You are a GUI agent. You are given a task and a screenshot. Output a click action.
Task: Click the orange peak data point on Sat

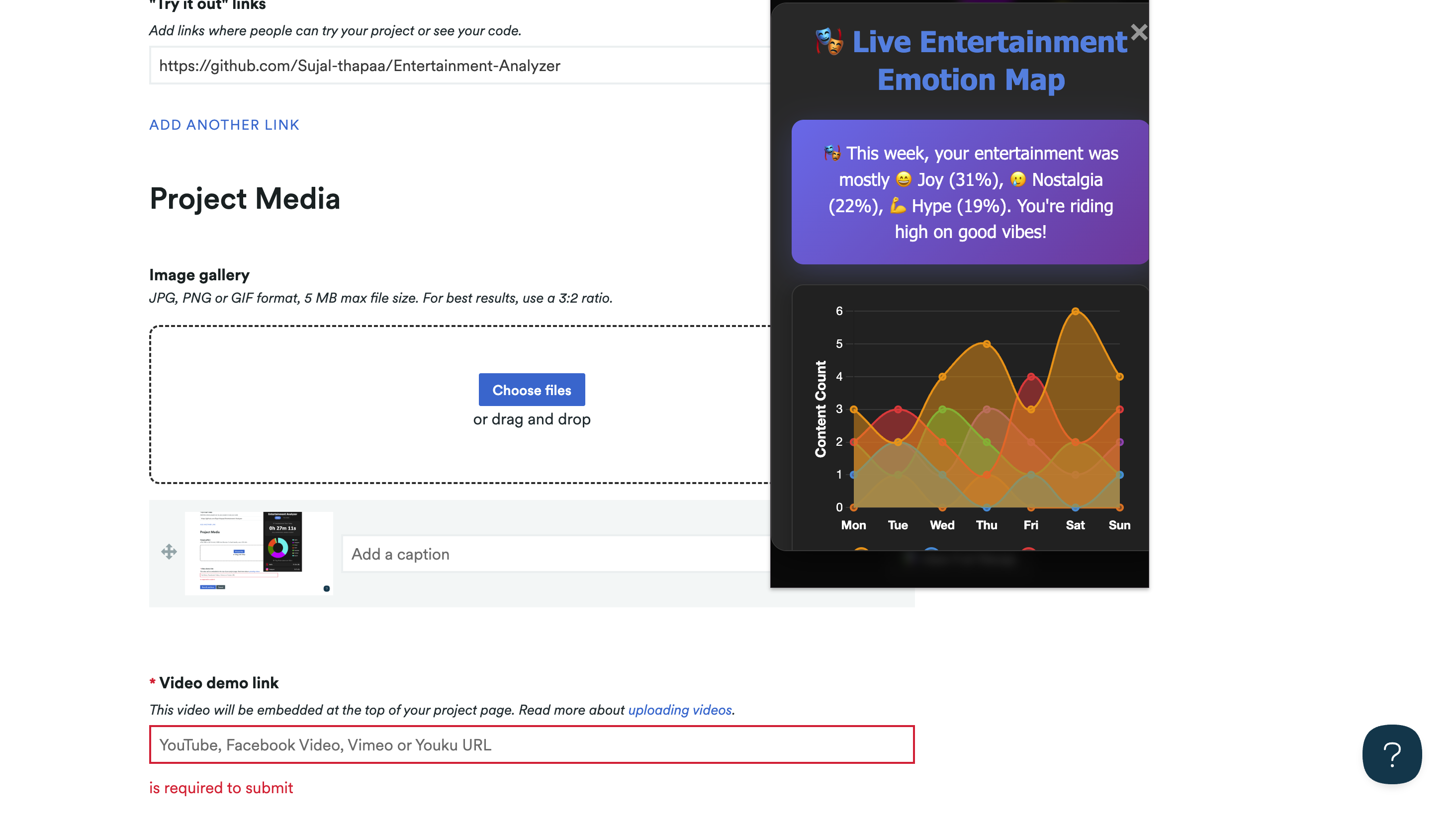[x=1075, y=311]
